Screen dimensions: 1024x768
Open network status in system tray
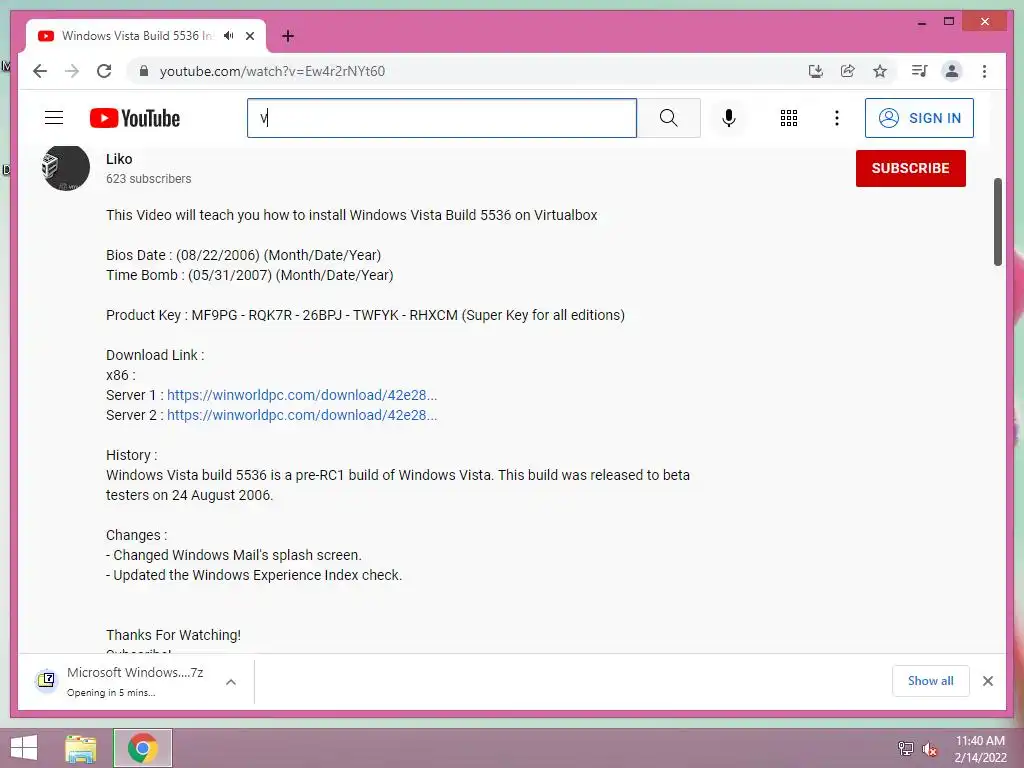906,748
